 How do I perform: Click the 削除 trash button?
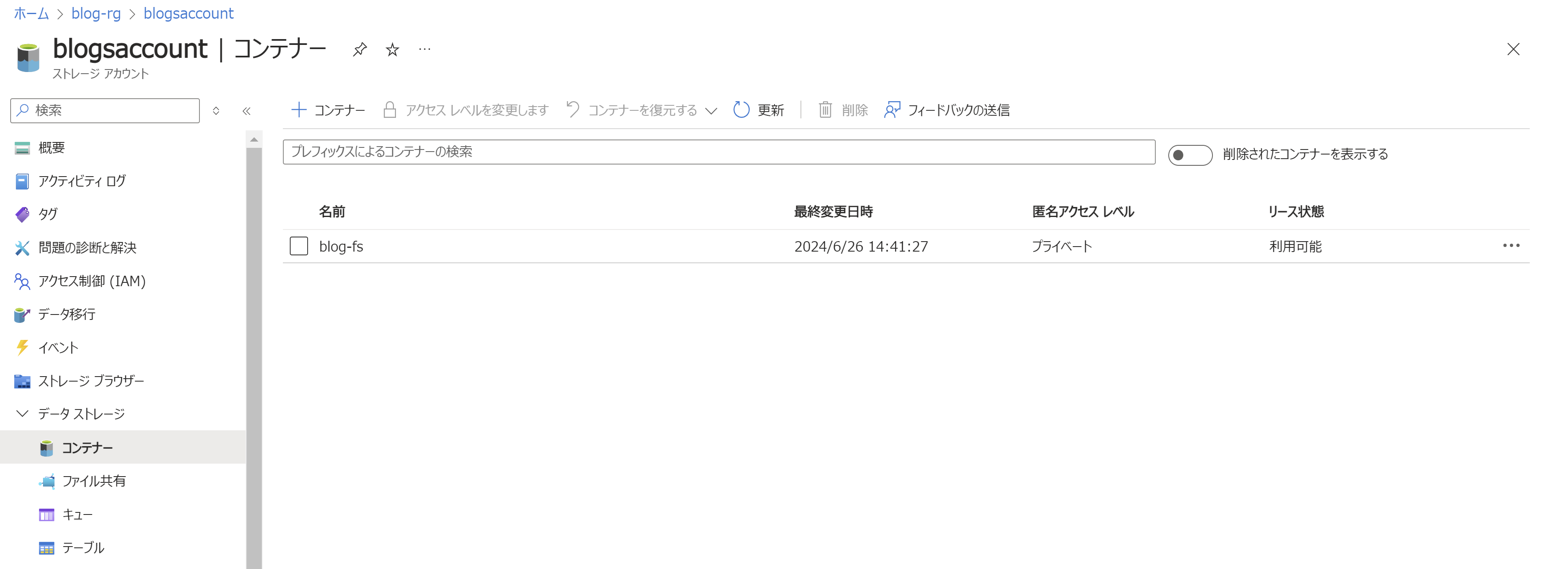point(843,110)
